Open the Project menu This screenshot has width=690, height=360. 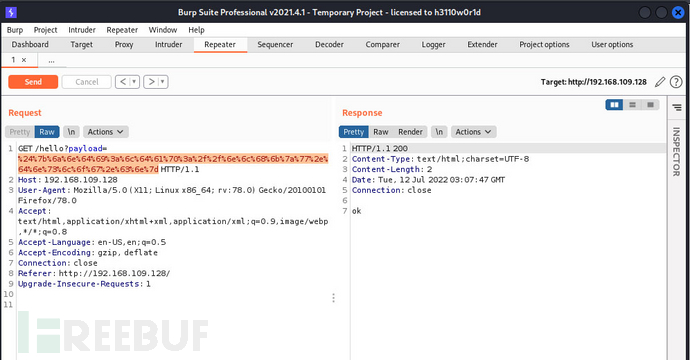point(45,30)
